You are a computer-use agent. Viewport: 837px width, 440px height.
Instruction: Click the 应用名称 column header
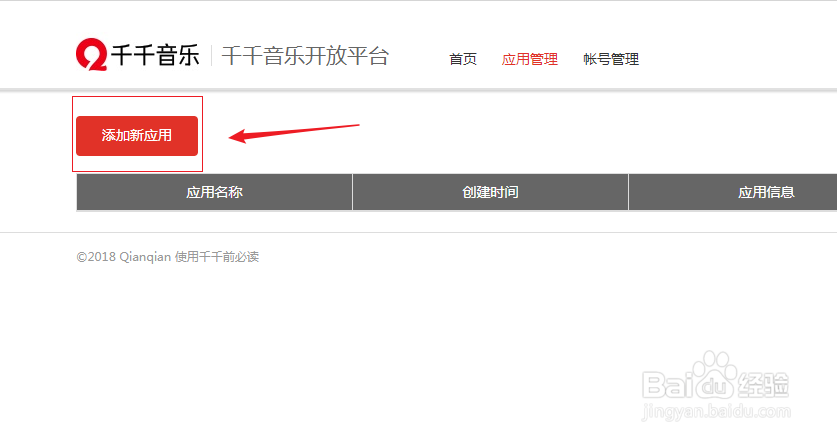tap(215, 192)
